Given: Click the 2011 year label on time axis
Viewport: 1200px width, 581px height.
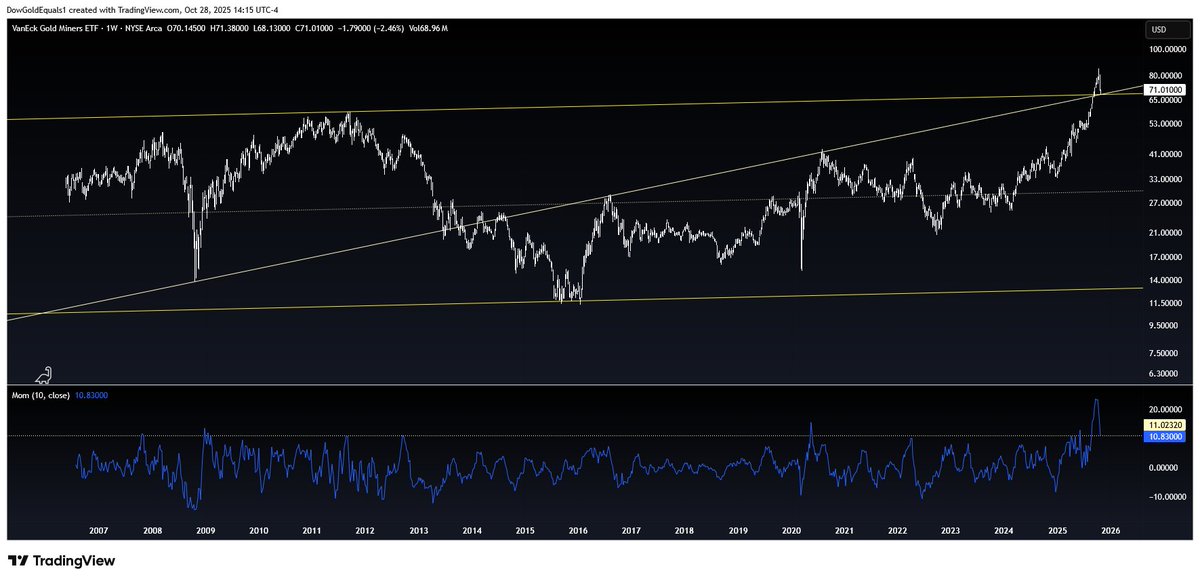Looking at the screenshot, I should [x=312, y=531].
